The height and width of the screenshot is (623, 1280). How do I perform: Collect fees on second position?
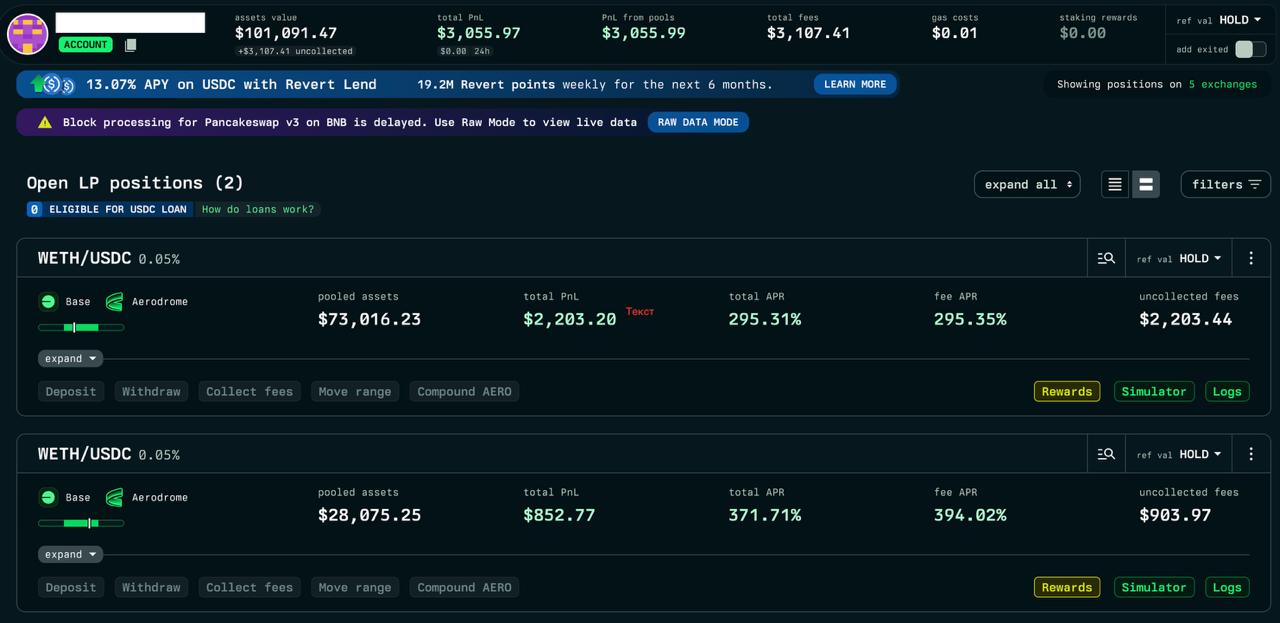tap(249, 587)
